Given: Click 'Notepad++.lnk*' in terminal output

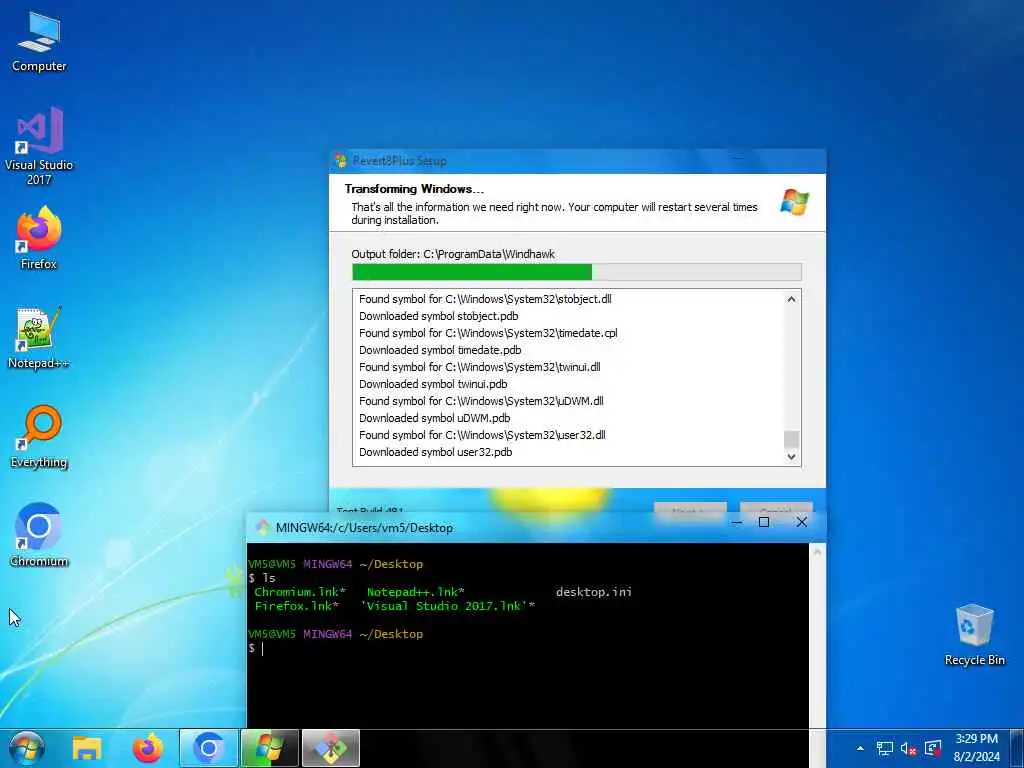Looking at the screenshot, I should pyautogui.click(x=415, y=592).
